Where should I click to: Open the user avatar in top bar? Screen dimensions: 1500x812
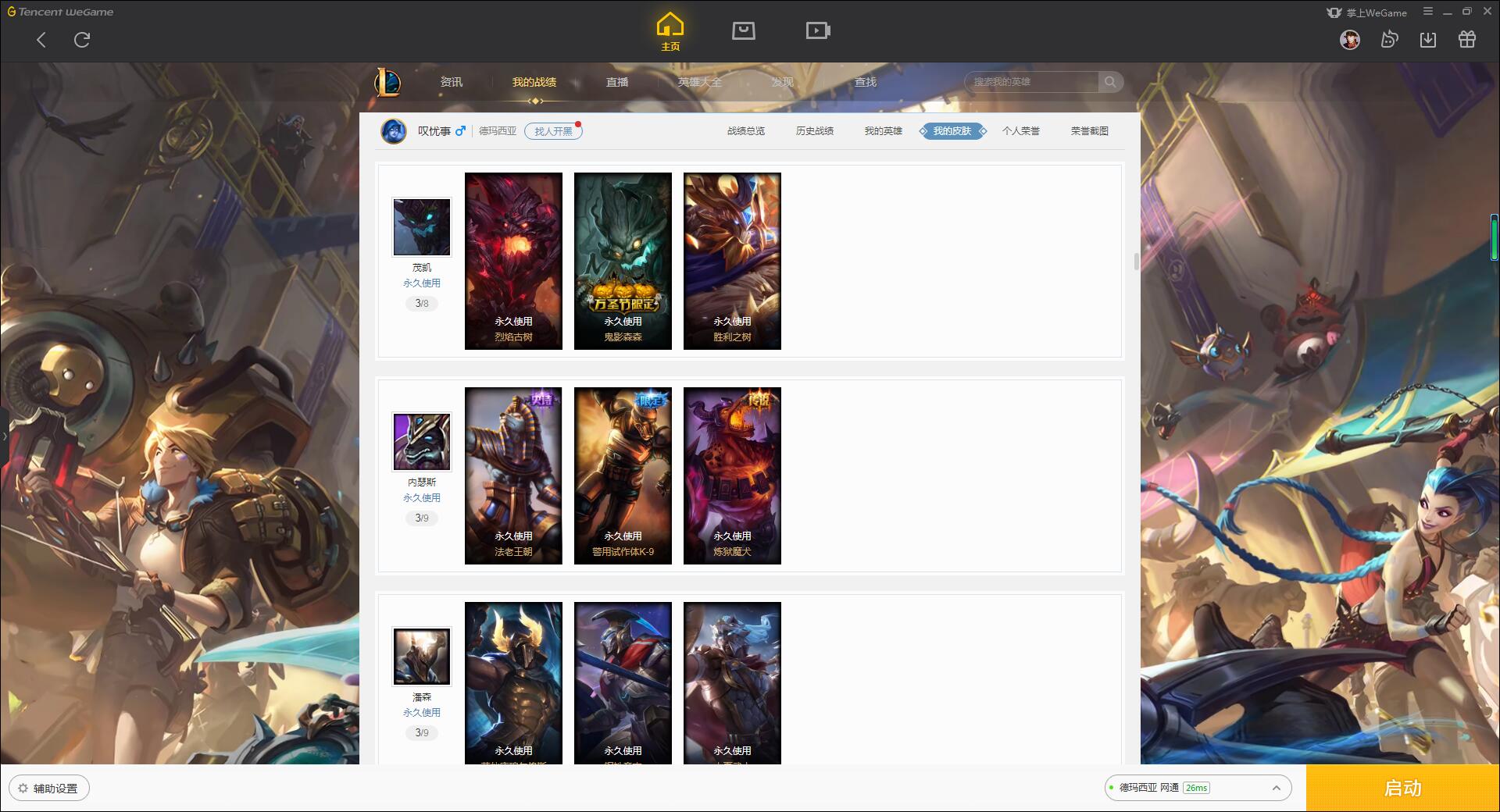1349,39
